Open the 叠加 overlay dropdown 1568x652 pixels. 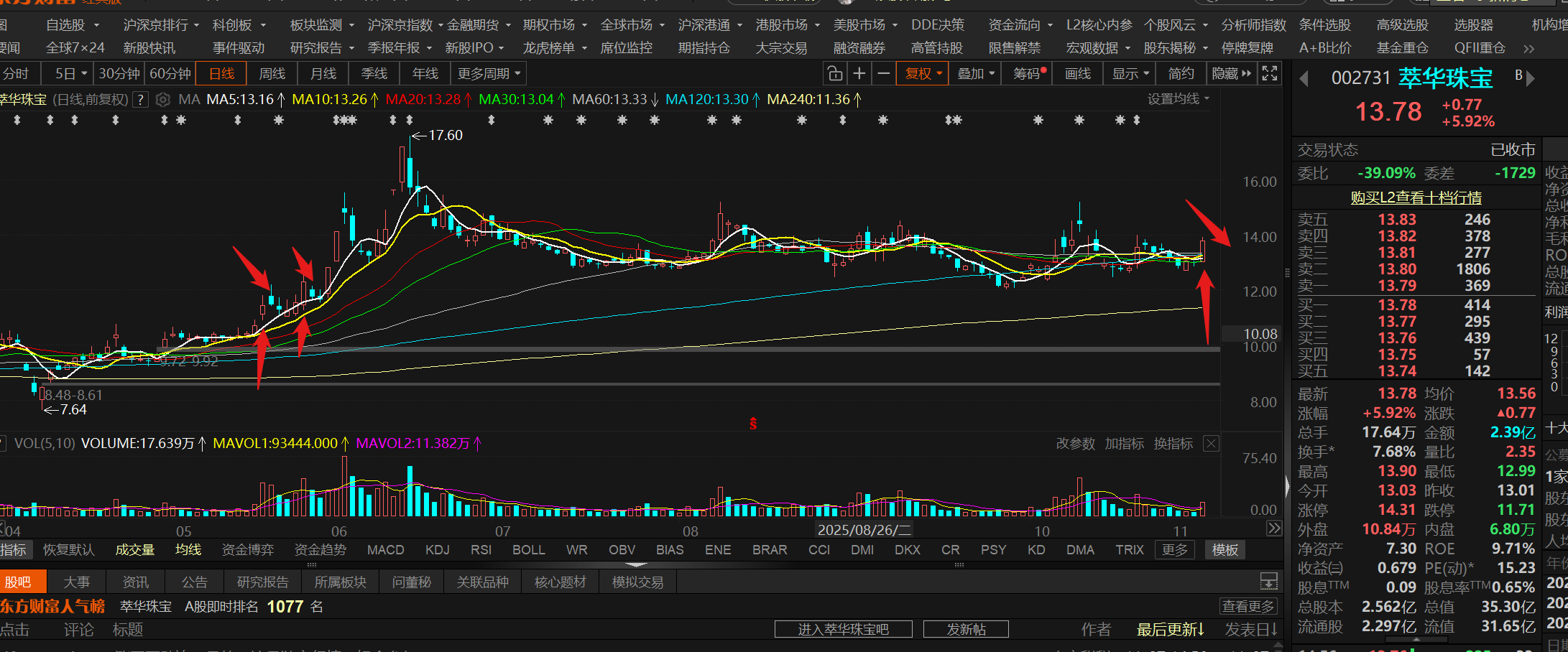[976, 74]
